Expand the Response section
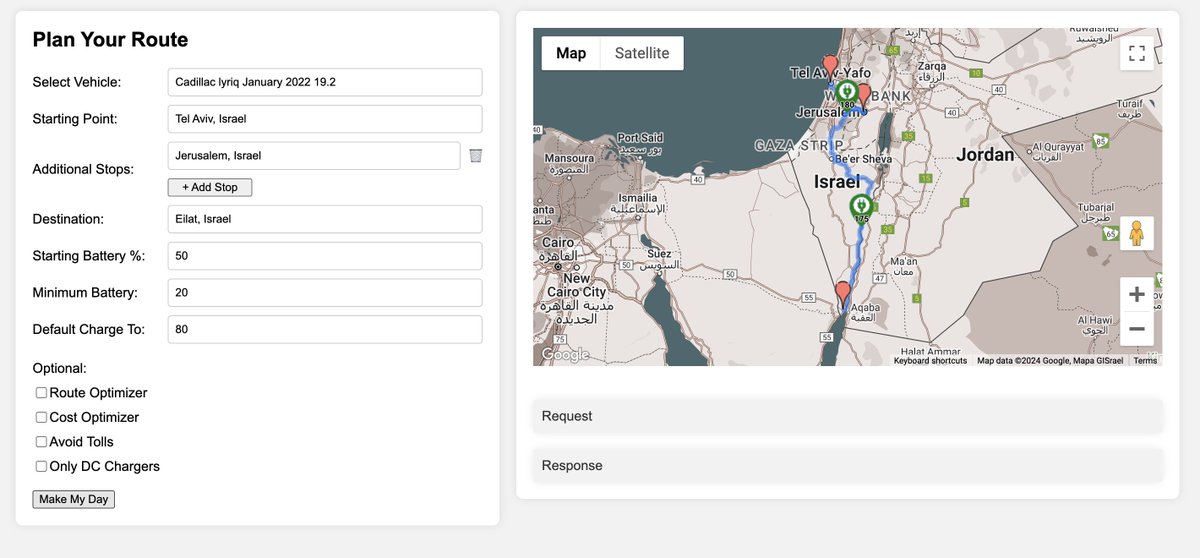Screen dimensions: 1200x558 point(848,466)
